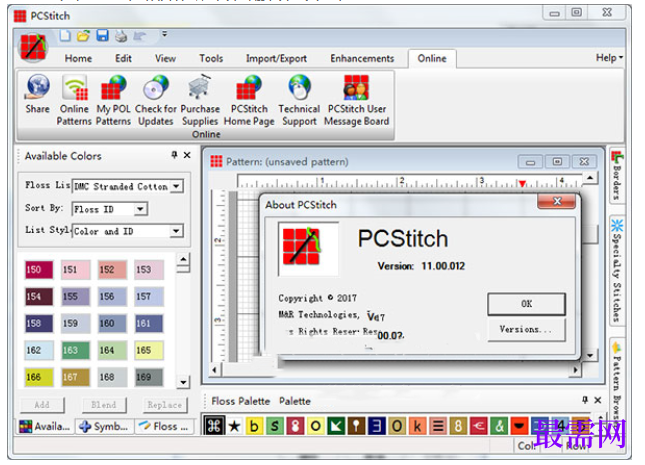The image size is (645, 465).
Task: Open PCStitch Home Page icon
Action: pyautogui.click(x=249, y=87)
